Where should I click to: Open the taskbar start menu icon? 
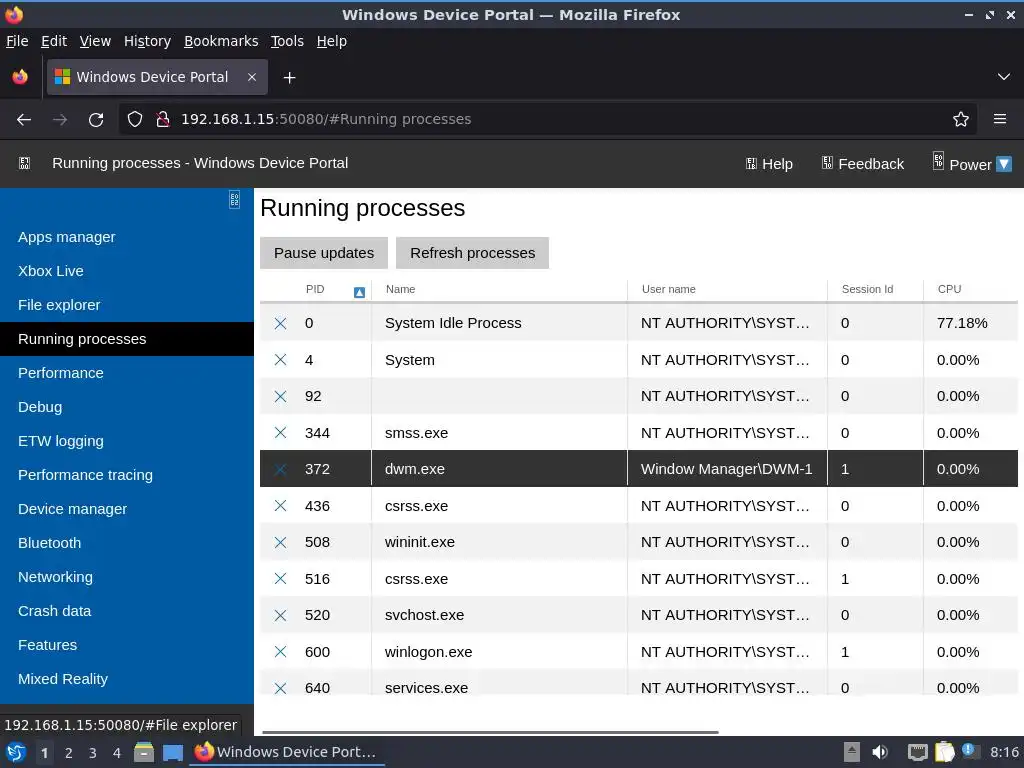click(16, 752)
